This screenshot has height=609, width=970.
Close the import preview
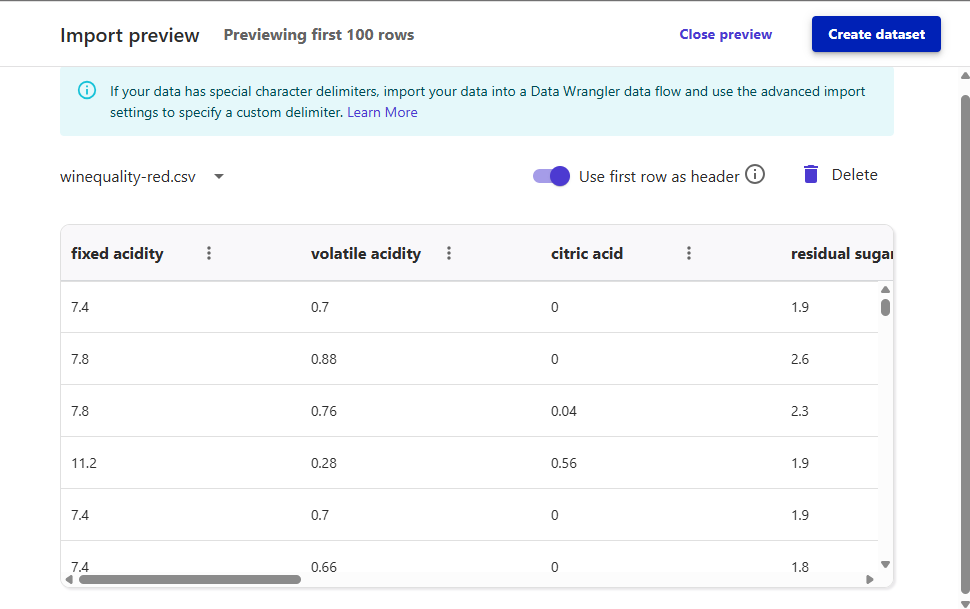[x=725, y=34]
